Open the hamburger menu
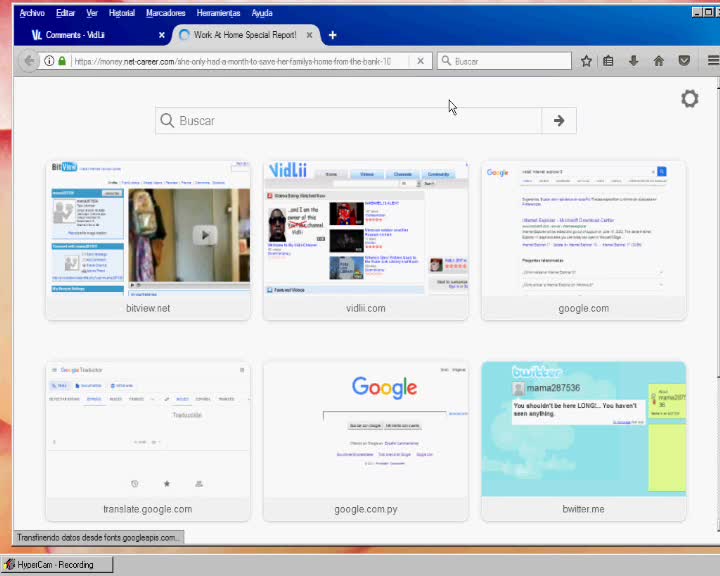Image resolution: width=720 pixels, height=576 pixels. pos(713,61)
